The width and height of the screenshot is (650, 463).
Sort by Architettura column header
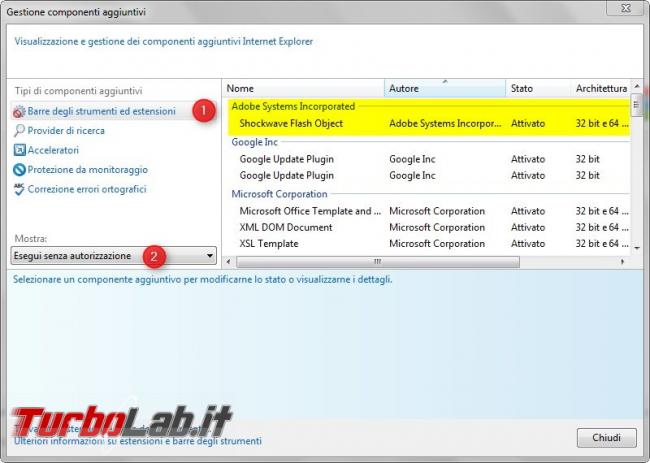(x=601, y=88)
